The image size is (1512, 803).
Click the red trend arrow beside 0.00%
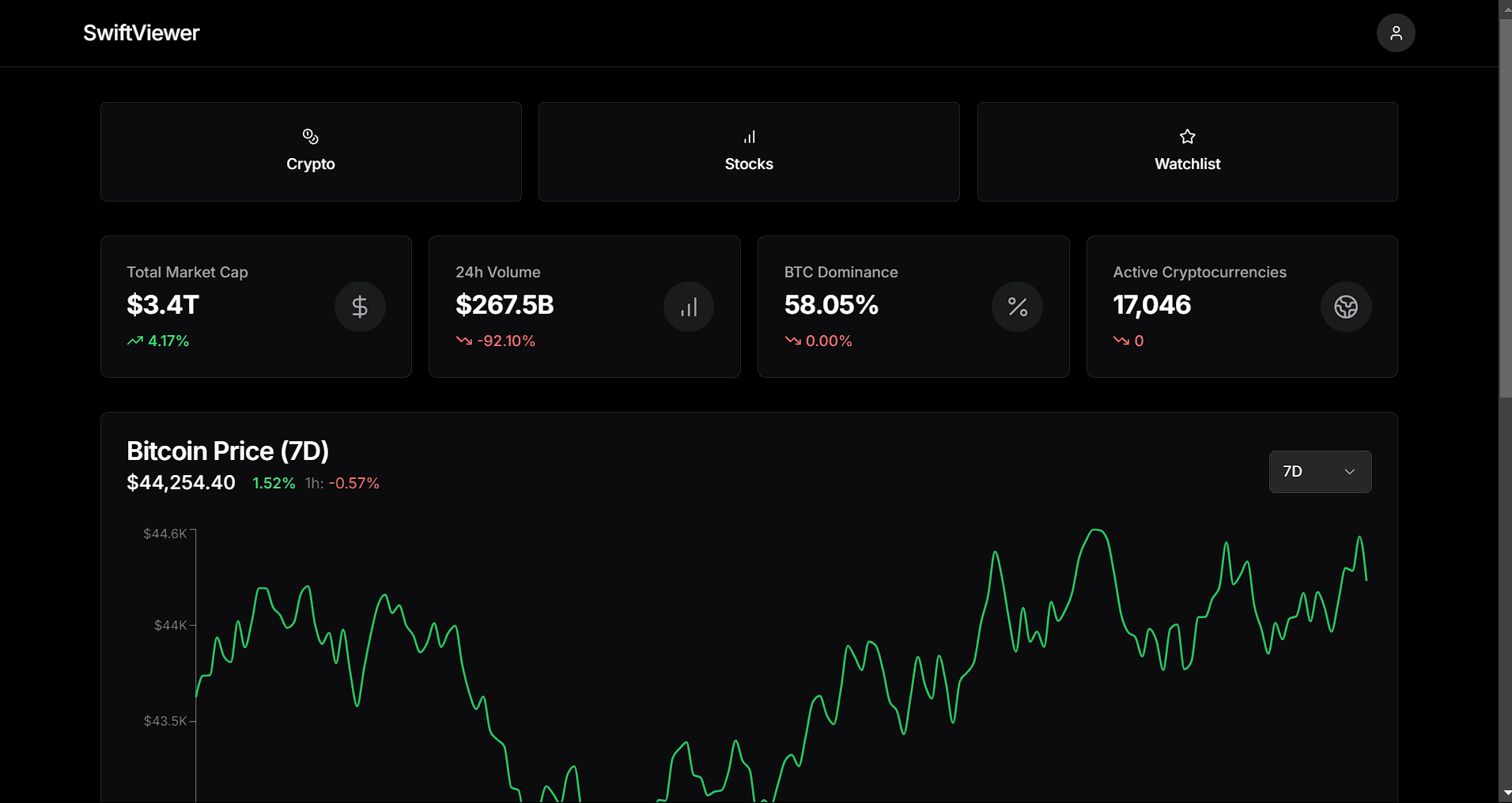793,341
